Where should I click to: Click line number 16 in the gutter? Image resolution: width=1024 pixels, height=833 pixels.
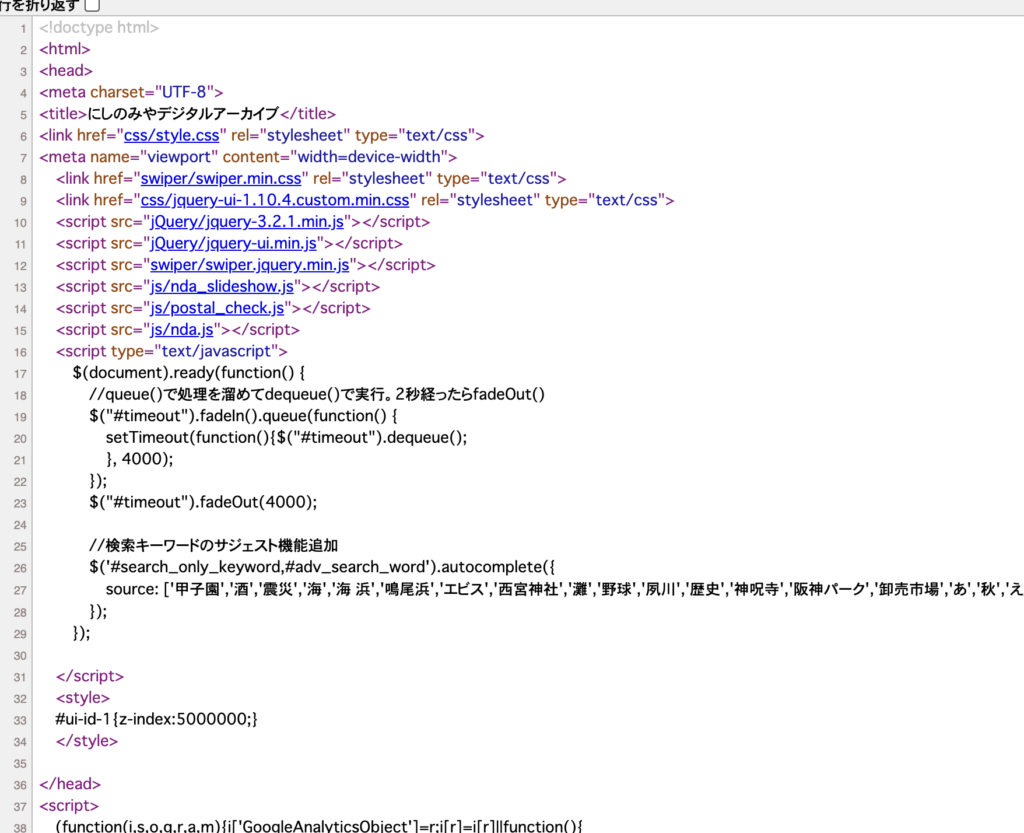pyautogui.click(x=20, y=353)
